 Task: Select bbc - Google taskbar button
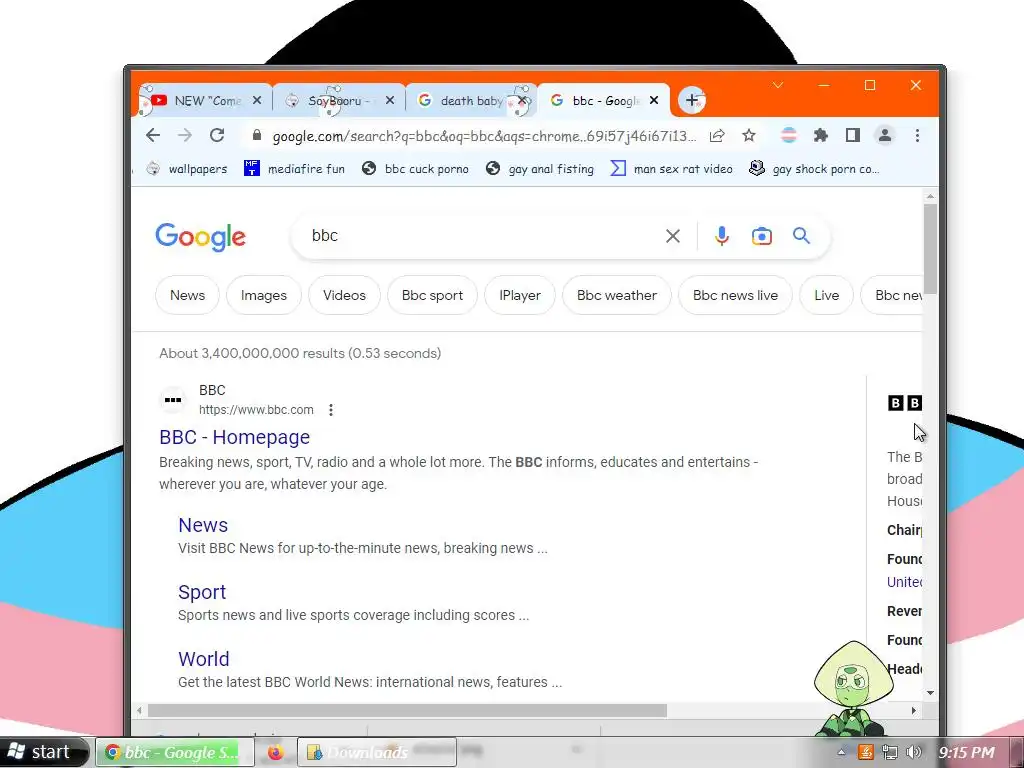click(x=174, y=752)
